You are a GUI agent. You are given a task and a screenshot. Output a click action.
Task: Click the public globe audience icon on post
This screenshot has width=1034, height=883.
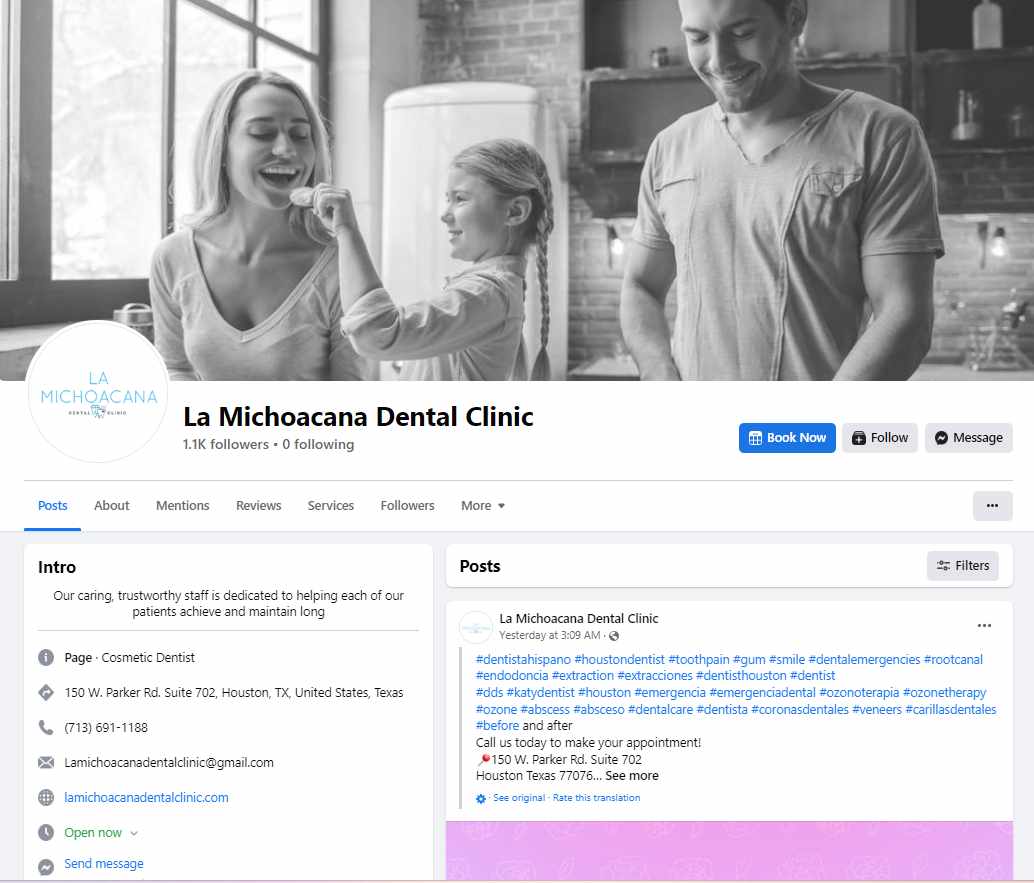(x=614, y=636)
